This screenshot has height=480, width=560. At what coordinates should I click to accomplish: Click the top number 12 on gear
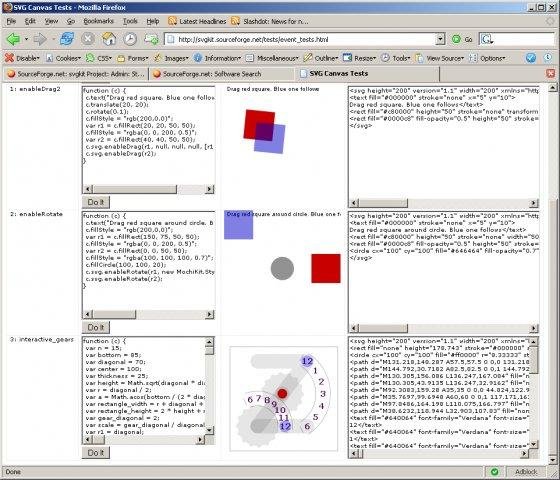[x=307, y=361]
